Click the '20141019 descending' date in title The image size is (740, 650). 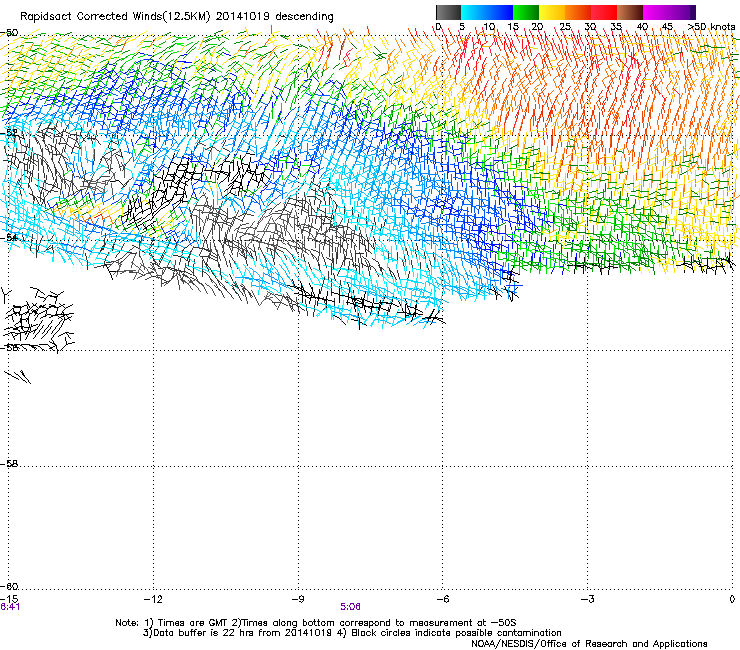275,17
